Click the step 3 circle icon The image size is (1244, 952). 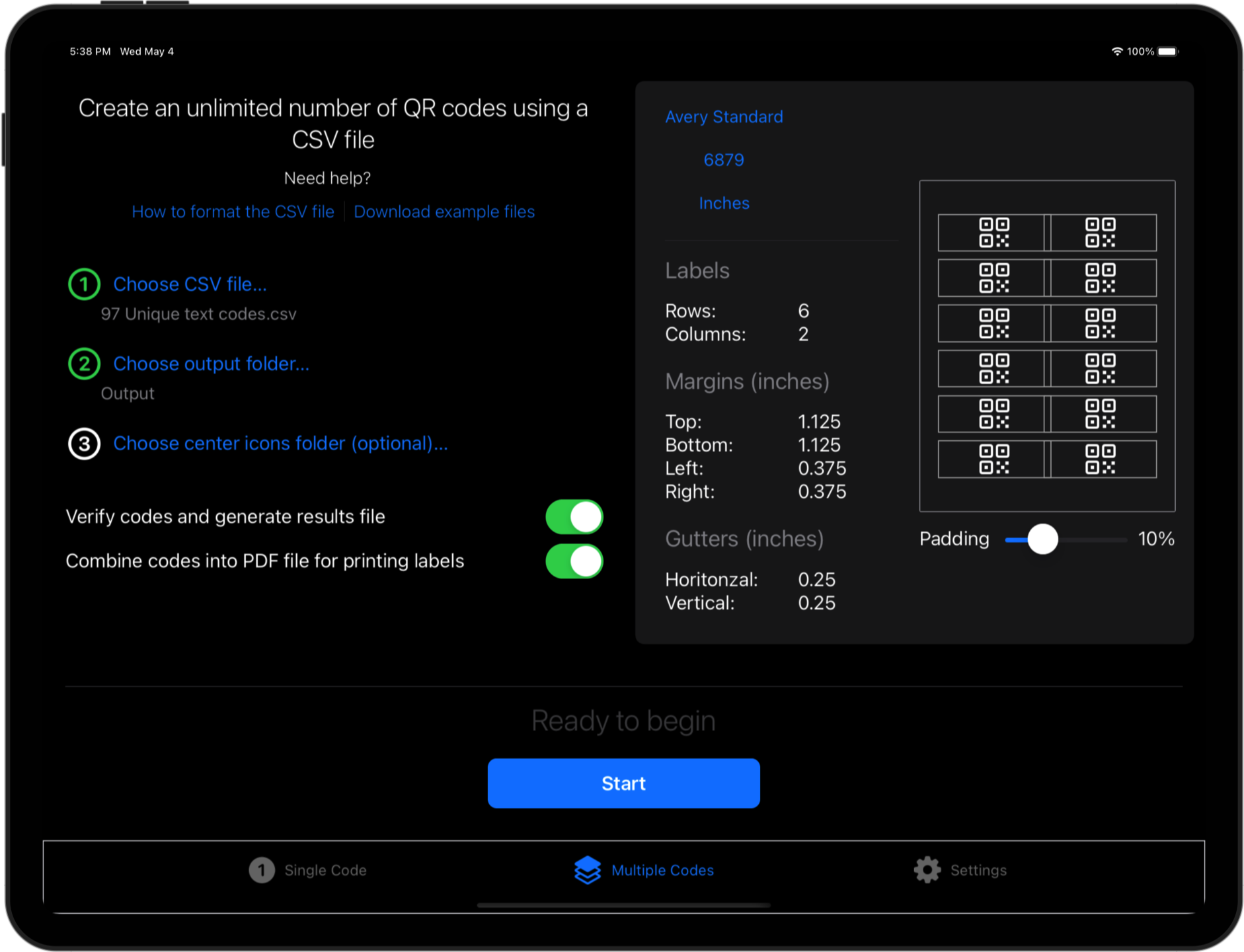84,444
